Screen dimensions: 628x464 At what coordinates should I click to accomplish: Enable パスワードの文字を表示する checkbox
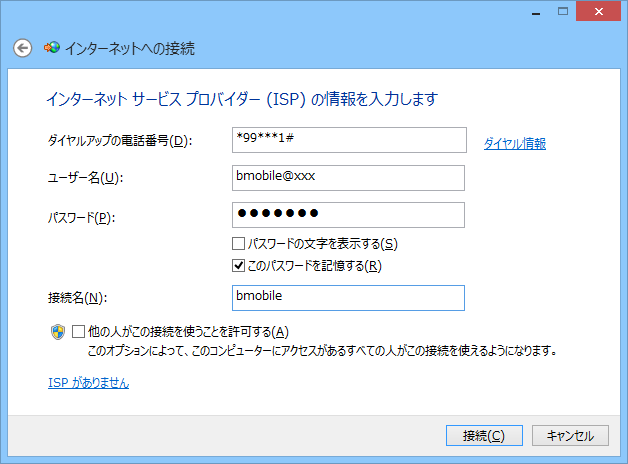pos(238,244)
